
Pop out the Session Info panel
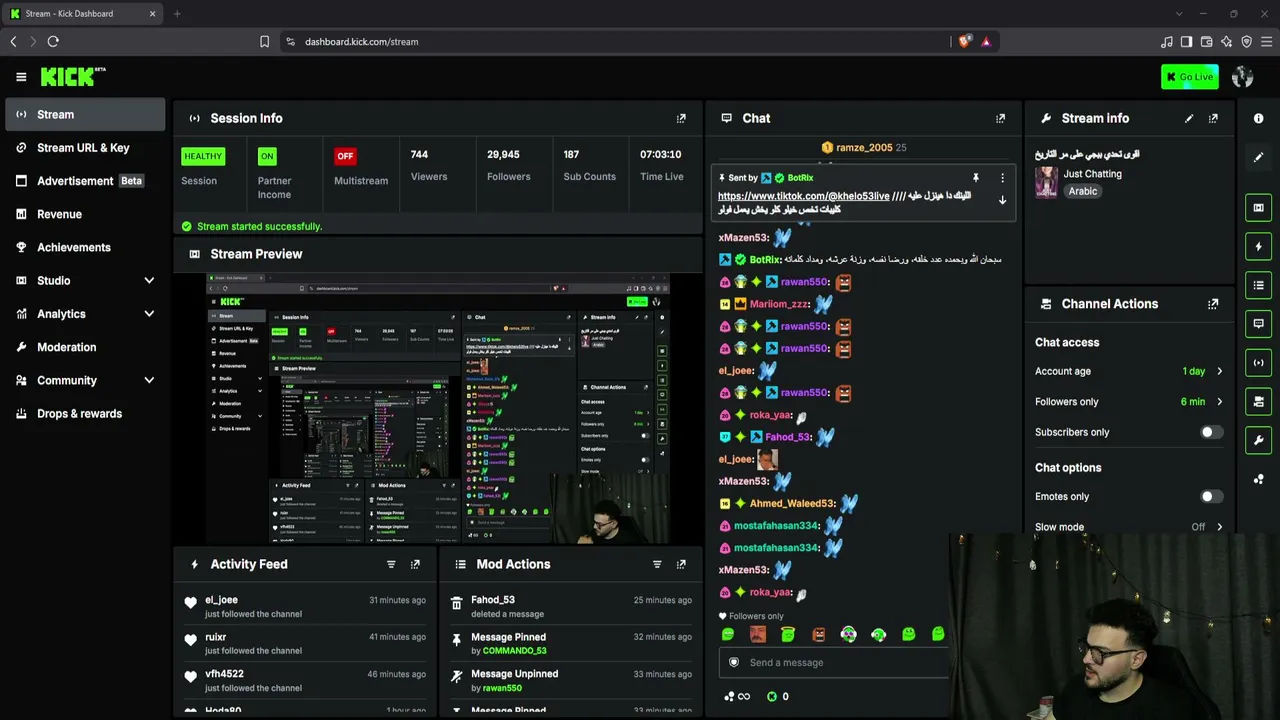pyautogui.click(x=681, y=118)
